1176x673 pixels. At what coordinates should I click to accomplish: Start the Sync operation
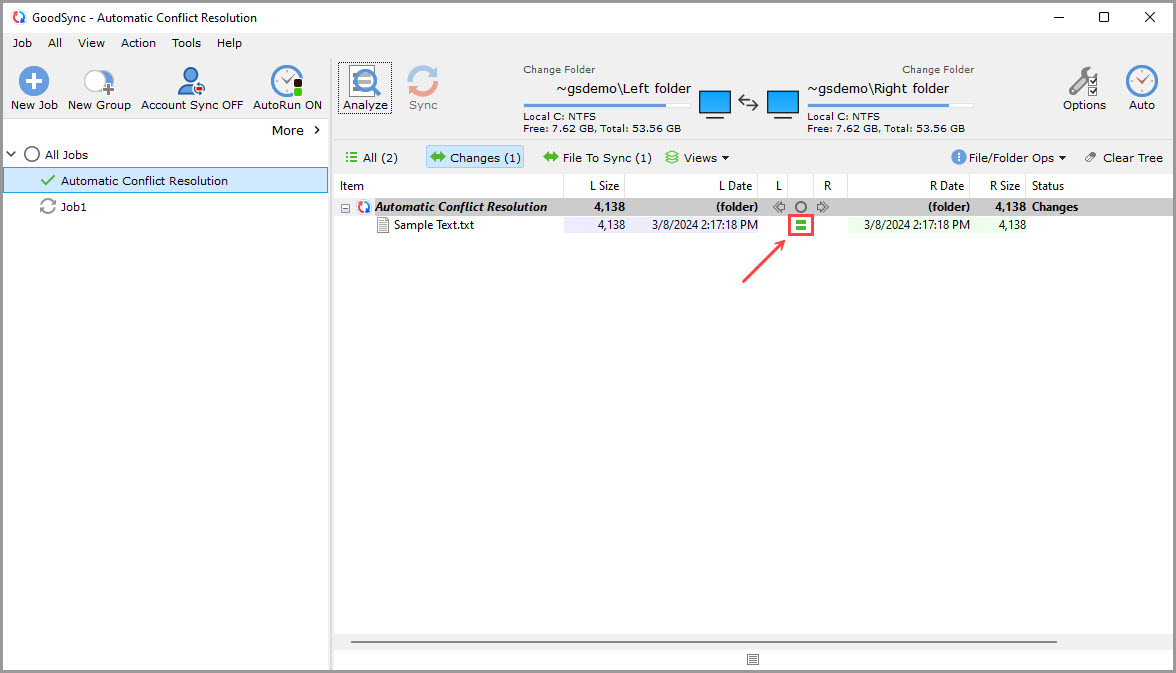click(422, 88)
